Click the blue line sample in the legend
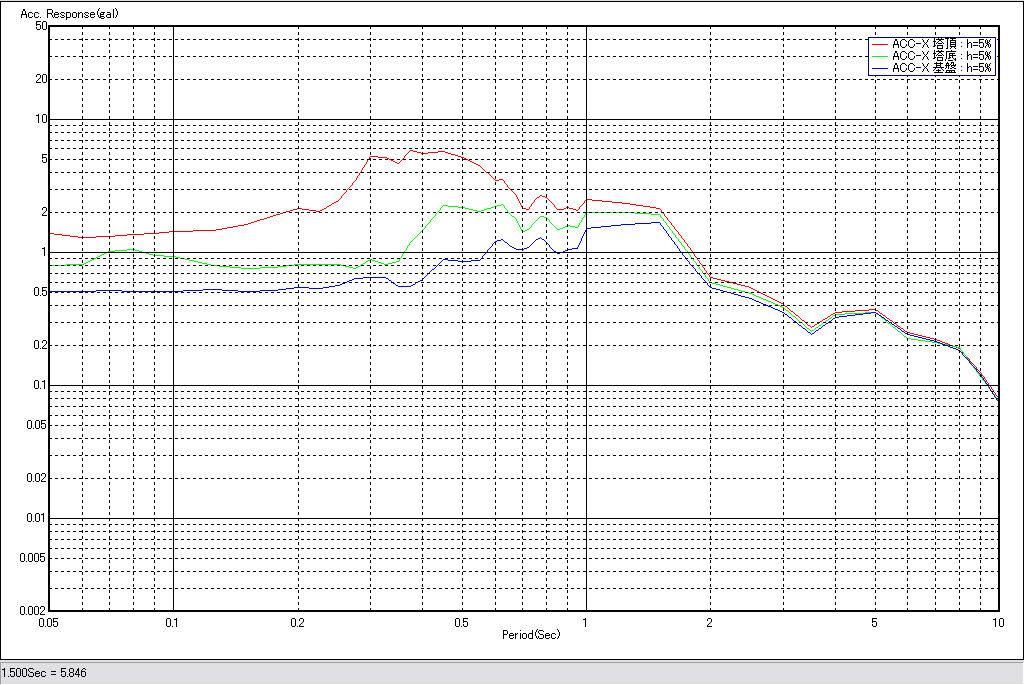 879,68
